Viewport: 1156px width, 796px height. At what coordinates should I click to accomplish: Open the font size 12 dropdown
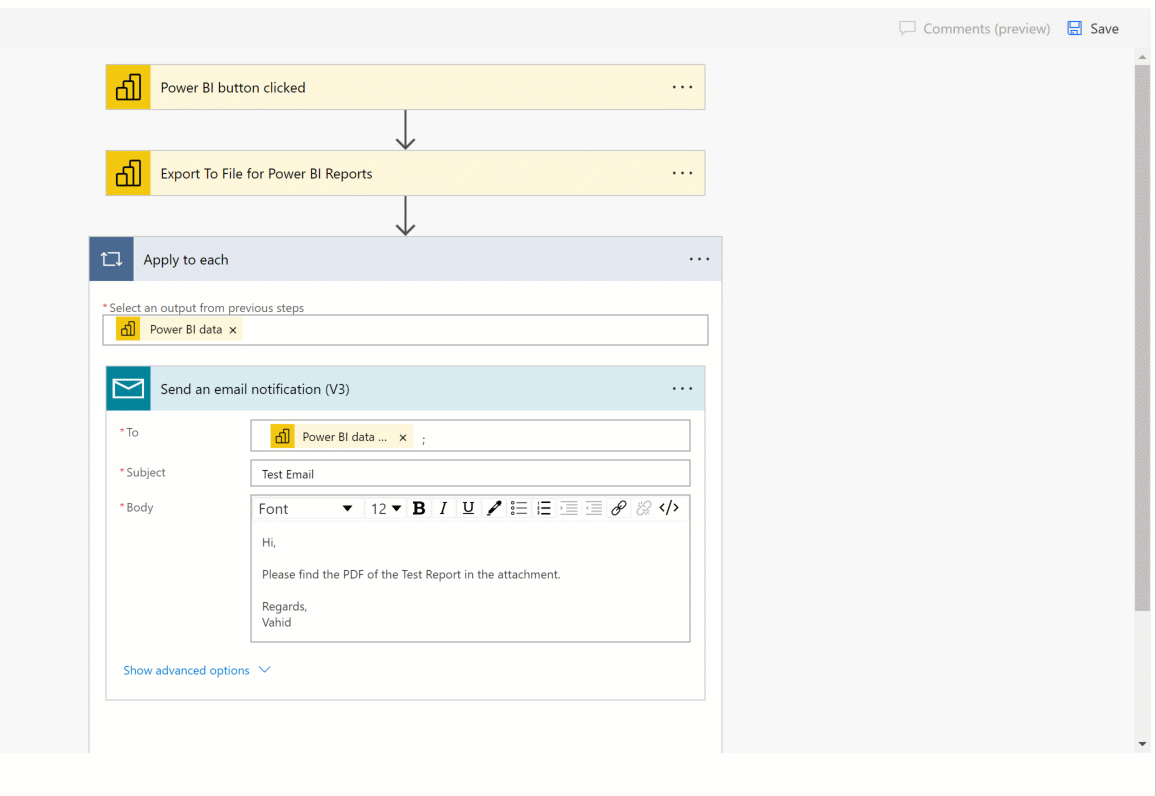tap(386, 509)
